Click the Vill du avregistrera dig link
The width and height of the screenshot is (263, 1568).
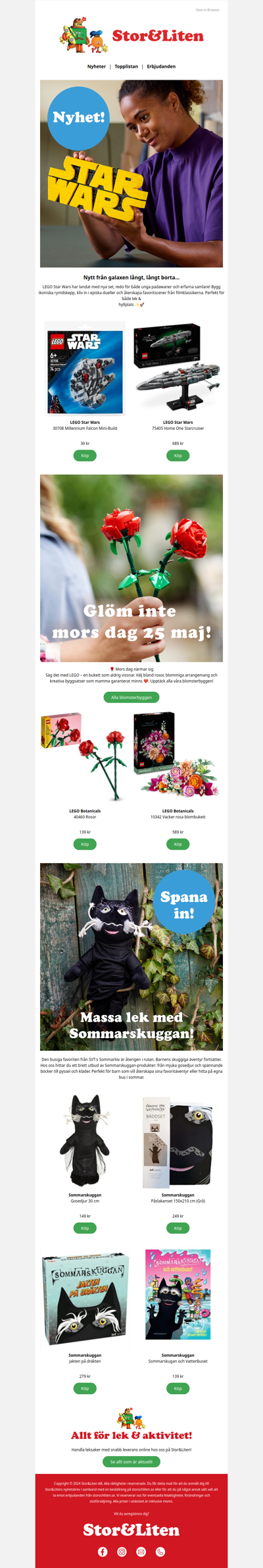point(131,1513)
